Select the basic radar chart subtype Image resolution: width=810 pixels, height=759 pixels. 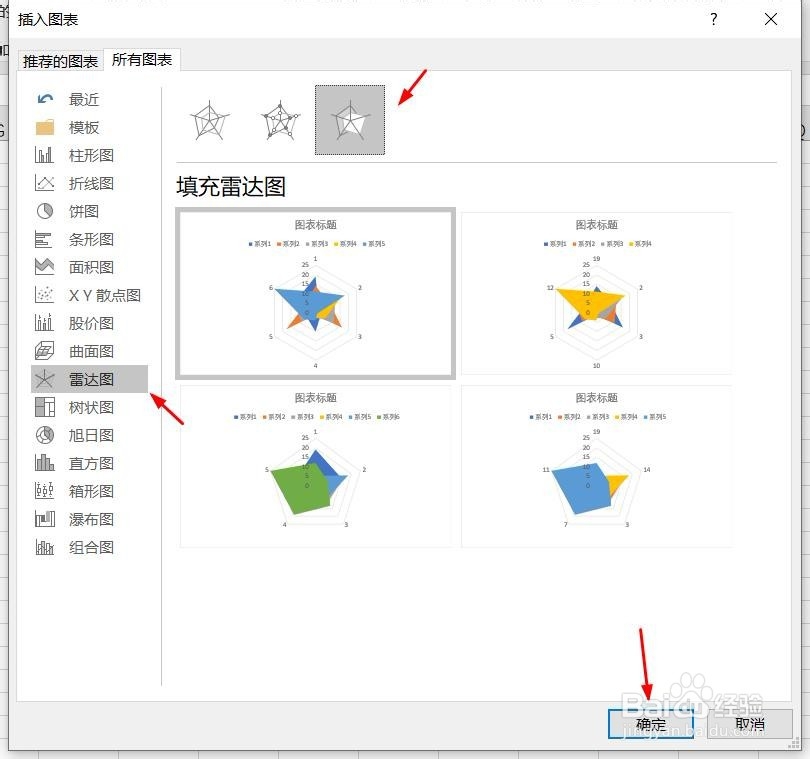[x=209, y=120]
